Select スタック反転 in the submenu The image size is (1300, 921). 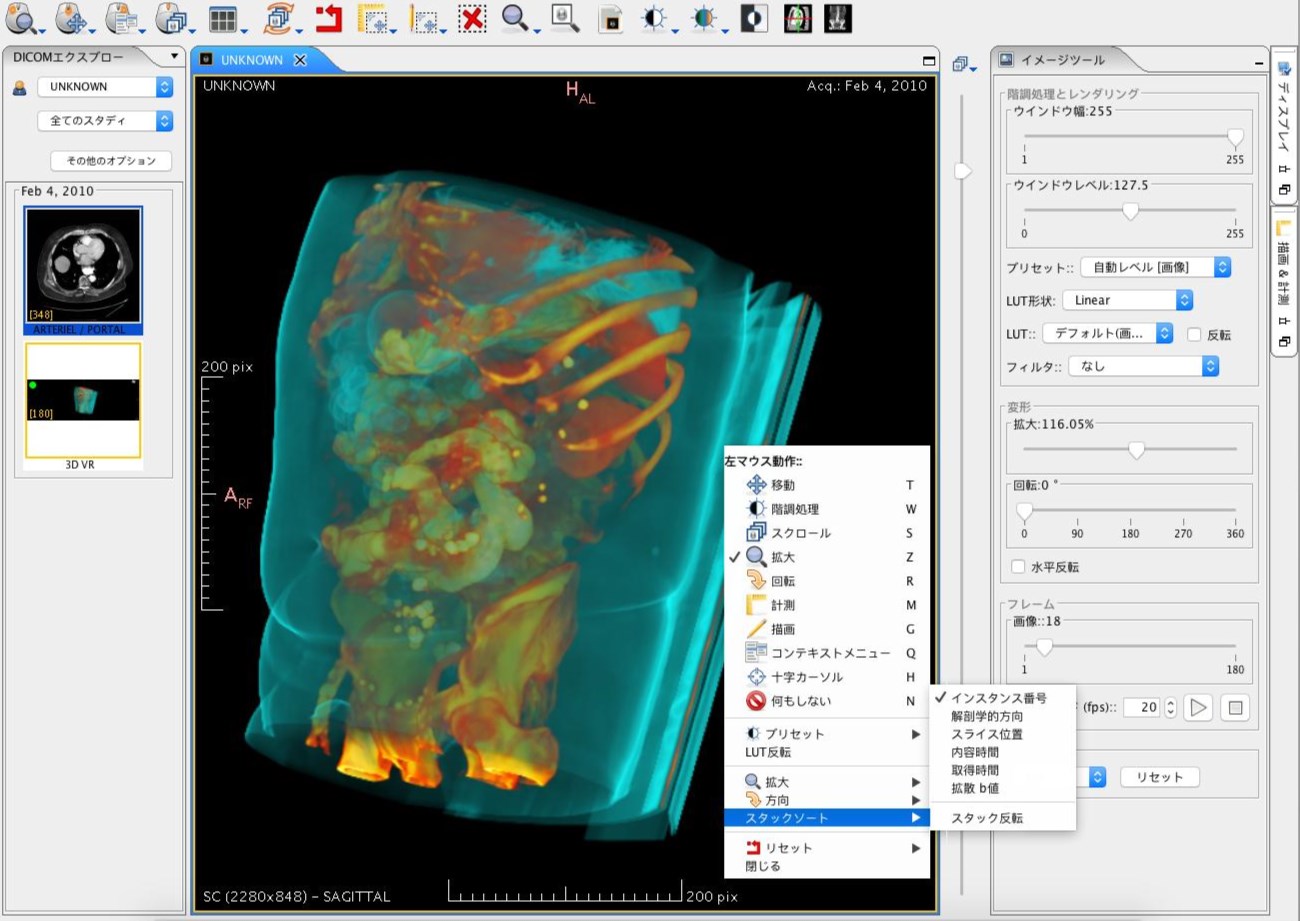pyautogui.click(x=1002, y=818)
